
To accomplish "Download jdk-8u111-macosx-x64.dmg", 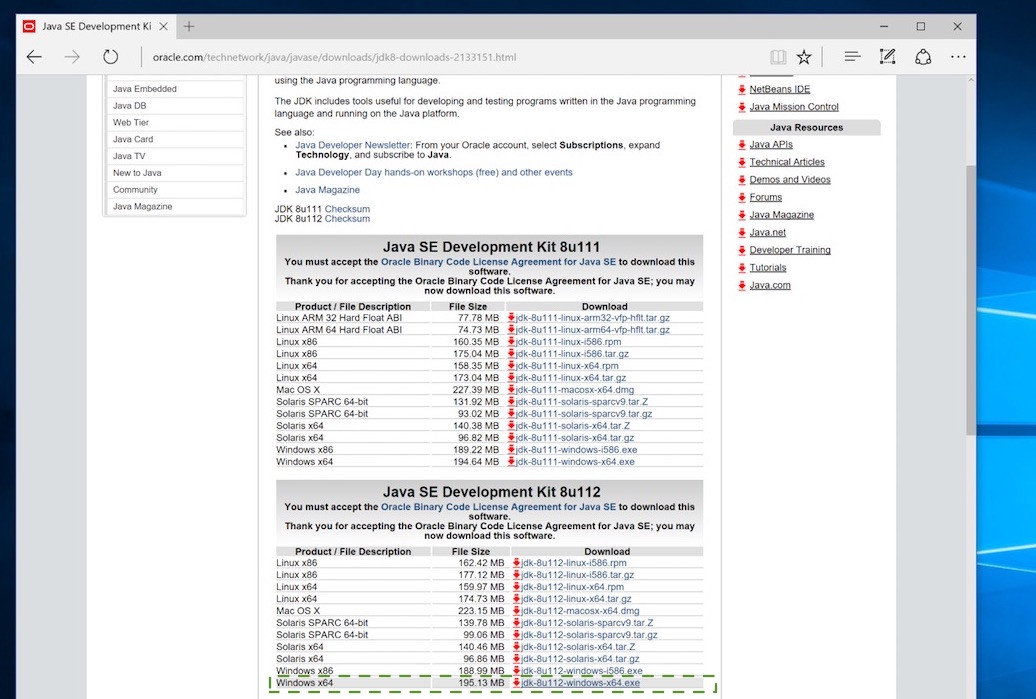I will (x=574, y=390).
